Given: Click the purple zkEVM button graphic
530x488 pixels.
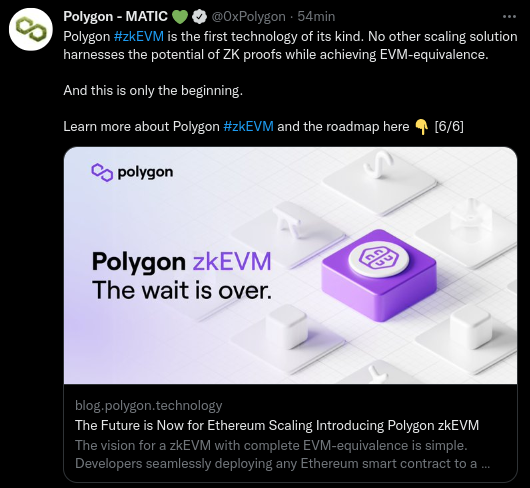Looking at the screenshot, I should 379,275.
